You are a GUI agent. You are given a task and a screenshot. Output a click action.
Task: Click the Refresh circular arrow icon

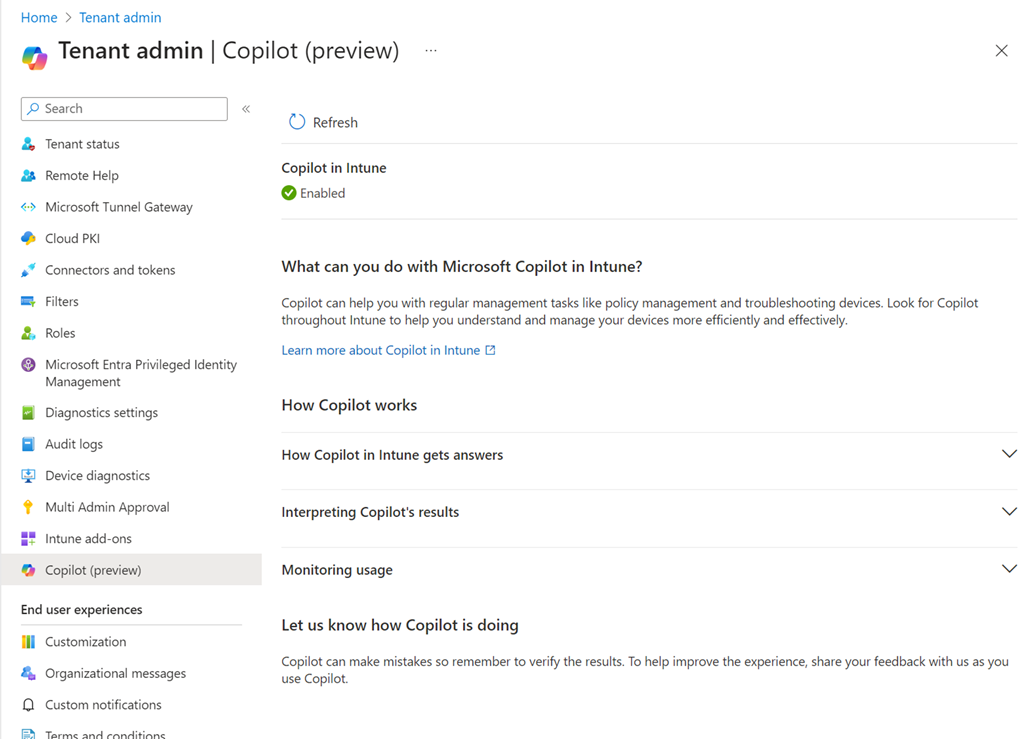[297, 122]
